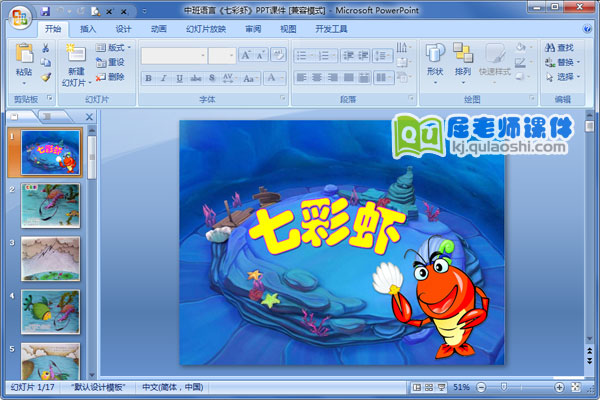Open Quick Styles gallery
This screenshot has width=600, height=400.
(x=495, y=63)
